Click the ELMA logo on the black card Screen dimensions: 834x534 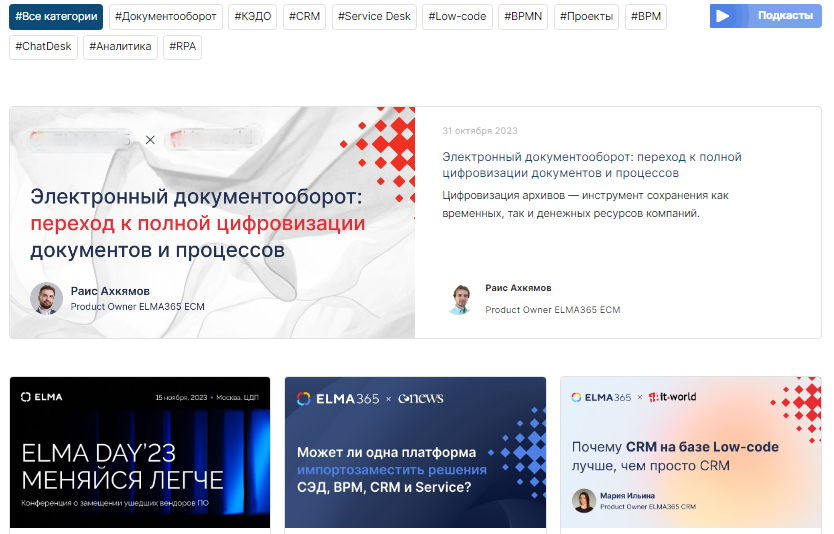[x=41, y=397]
